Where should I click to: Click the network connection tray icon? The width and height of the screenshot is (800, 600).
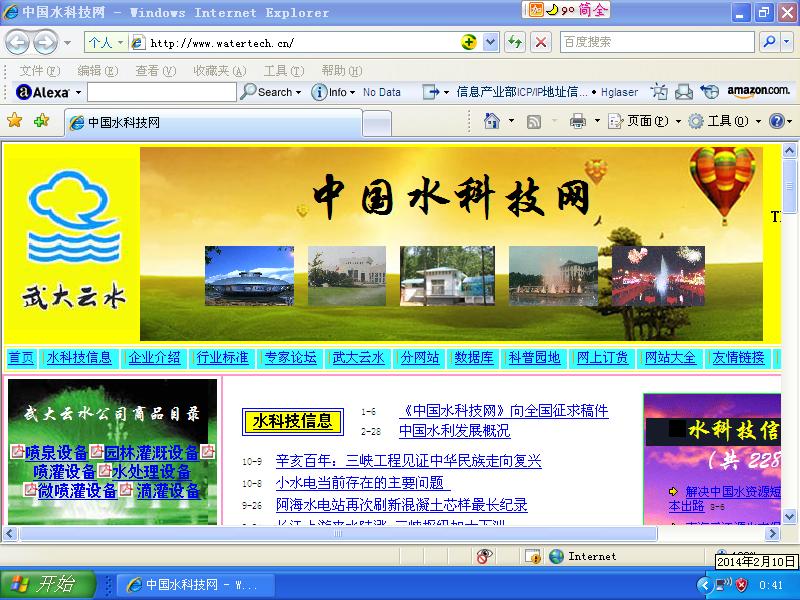pyautogui.click(x=723, y=585)
